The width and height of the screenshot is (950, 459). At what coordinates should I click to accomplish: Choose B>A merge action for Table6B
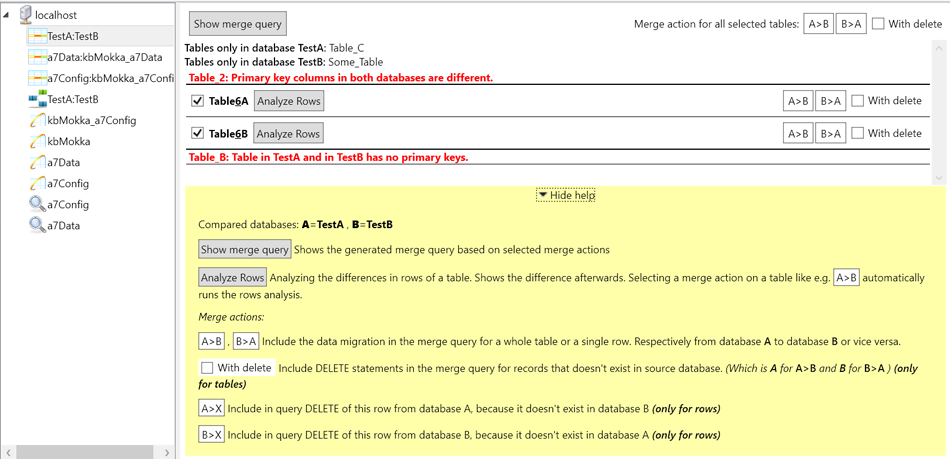click(x=830, y=133)
